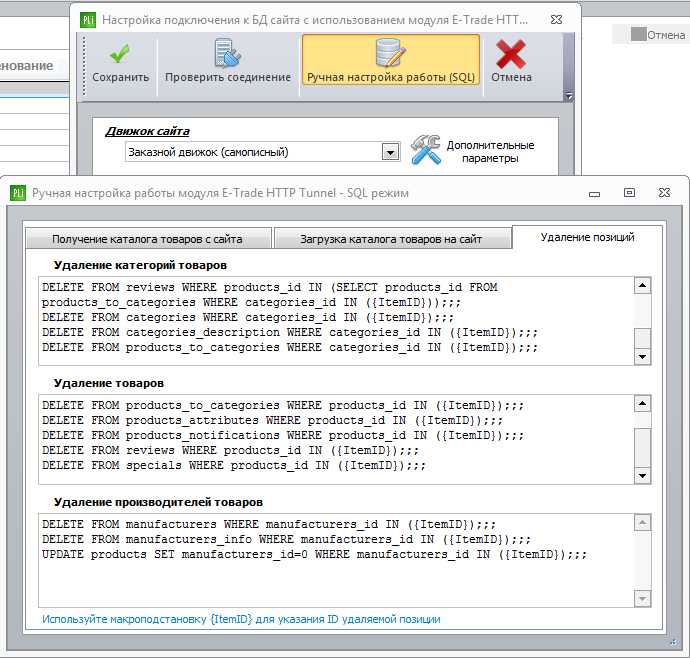The height and width of the screenshot is (658, 690).
Task: Expand the Движок сайта dropdown arrow
Action: 390,152
